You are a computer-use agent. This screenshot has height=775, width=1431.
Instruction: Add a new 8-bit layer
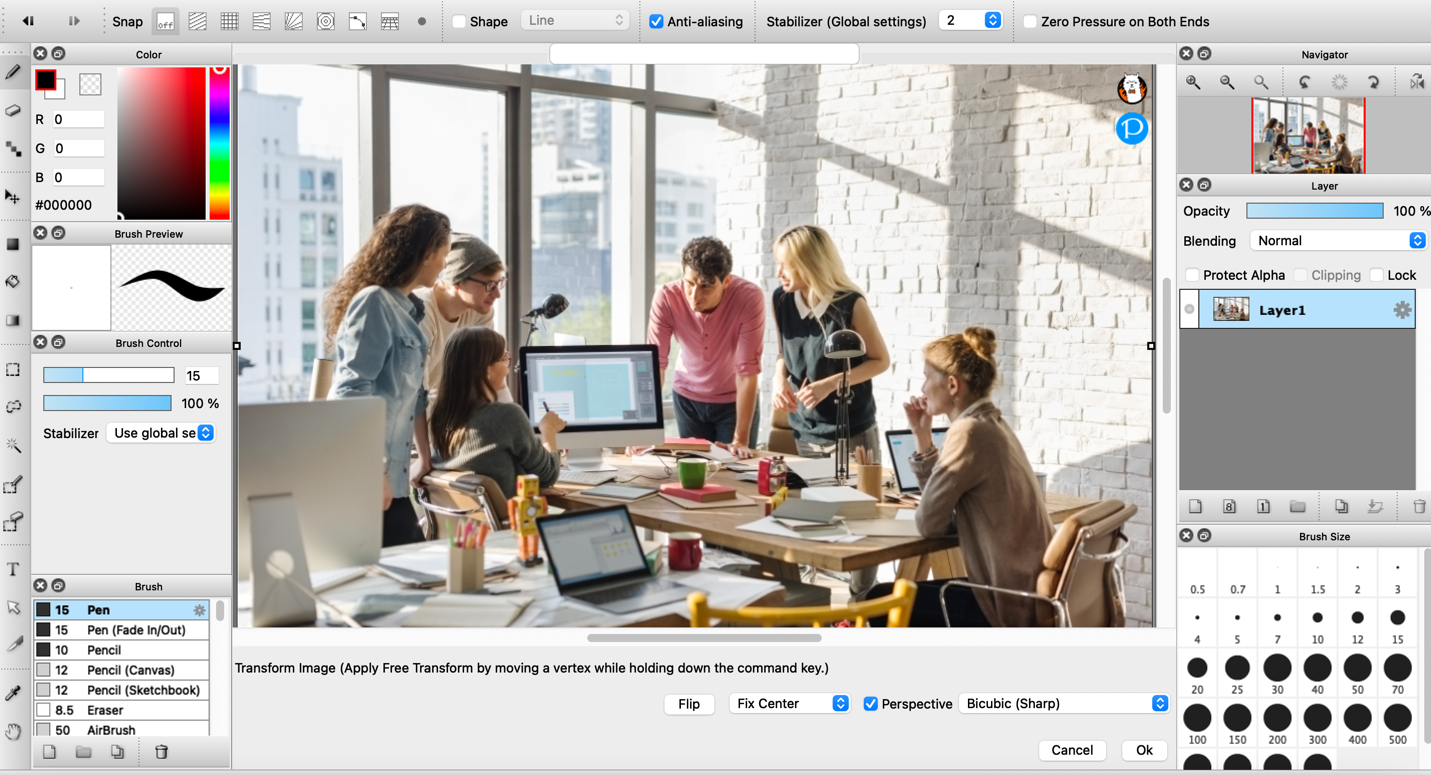click(x=1229, y=507)
